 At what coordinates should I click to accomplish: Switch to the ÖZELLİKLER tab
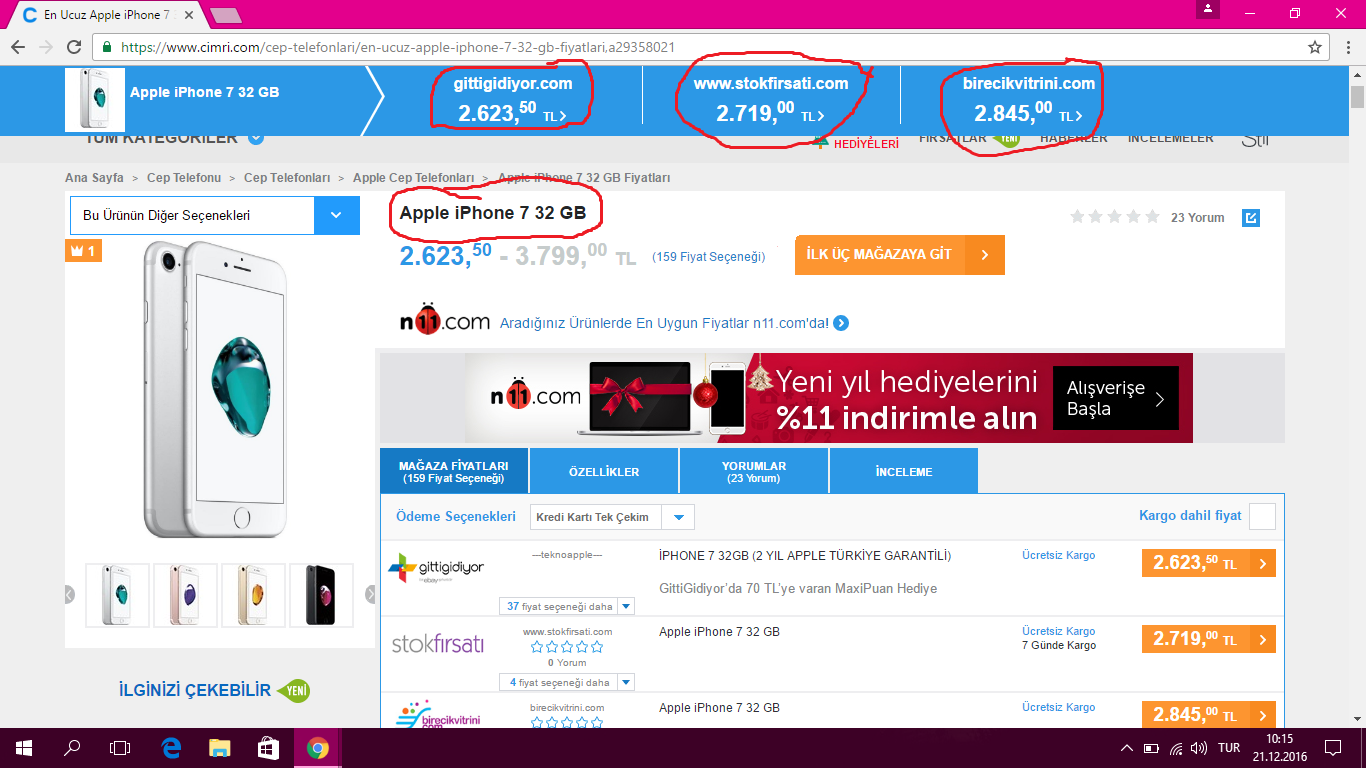pos(604,471)
